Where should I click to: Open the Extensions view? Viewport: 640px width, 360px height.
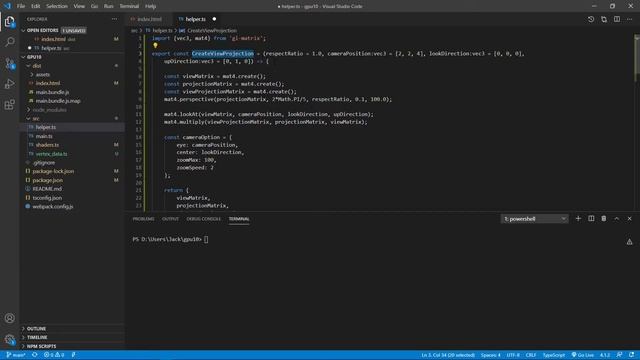pyautogui.click(x=9, y=105)
